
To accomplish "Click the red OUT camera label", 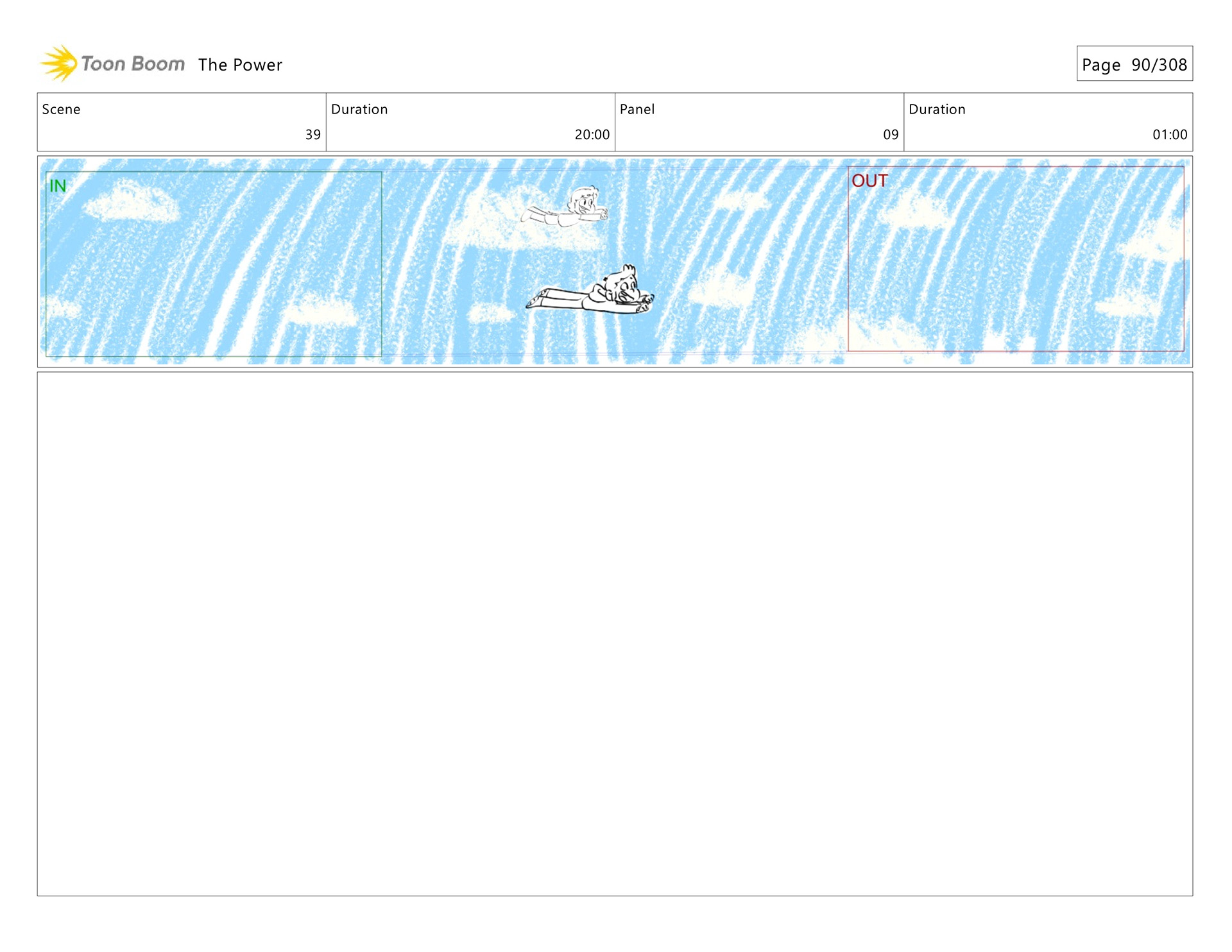I will pyautogui.click(x=869, y=181).
